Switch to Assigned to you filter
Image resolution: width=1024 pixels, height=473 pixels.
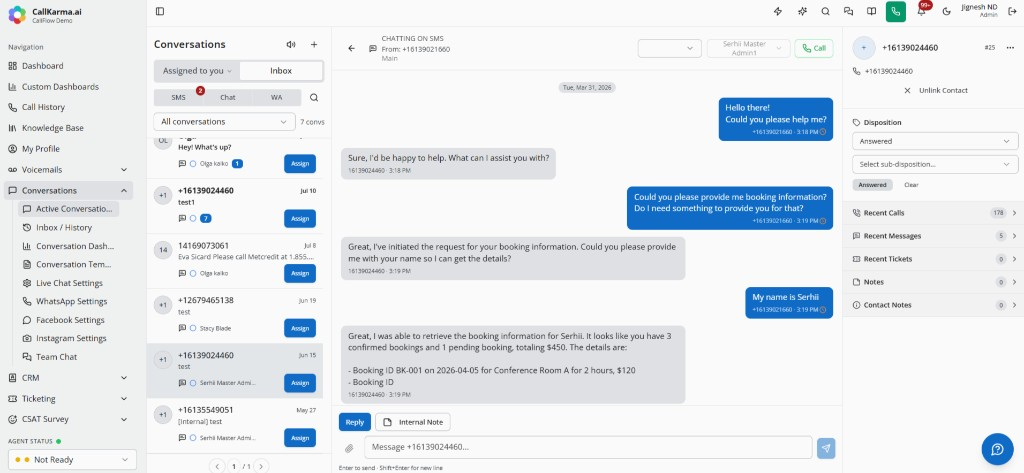click(x=197, y=71)
